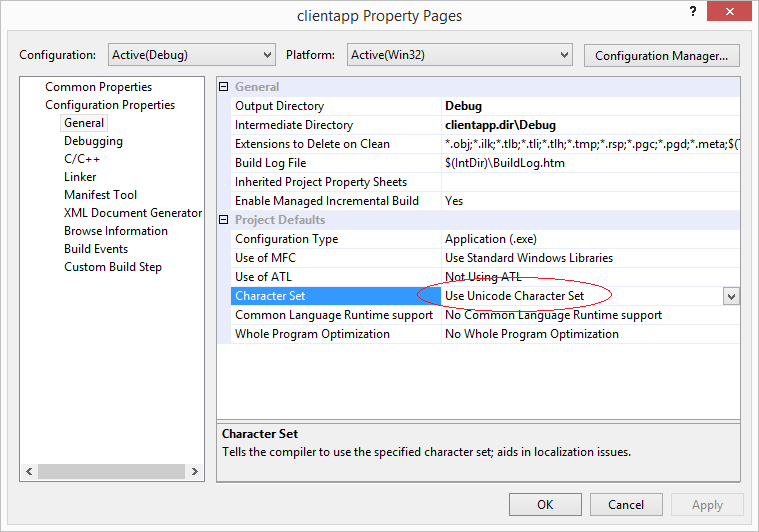Click the help question mark icon
The image size is (759, 532).
(693, 12)
